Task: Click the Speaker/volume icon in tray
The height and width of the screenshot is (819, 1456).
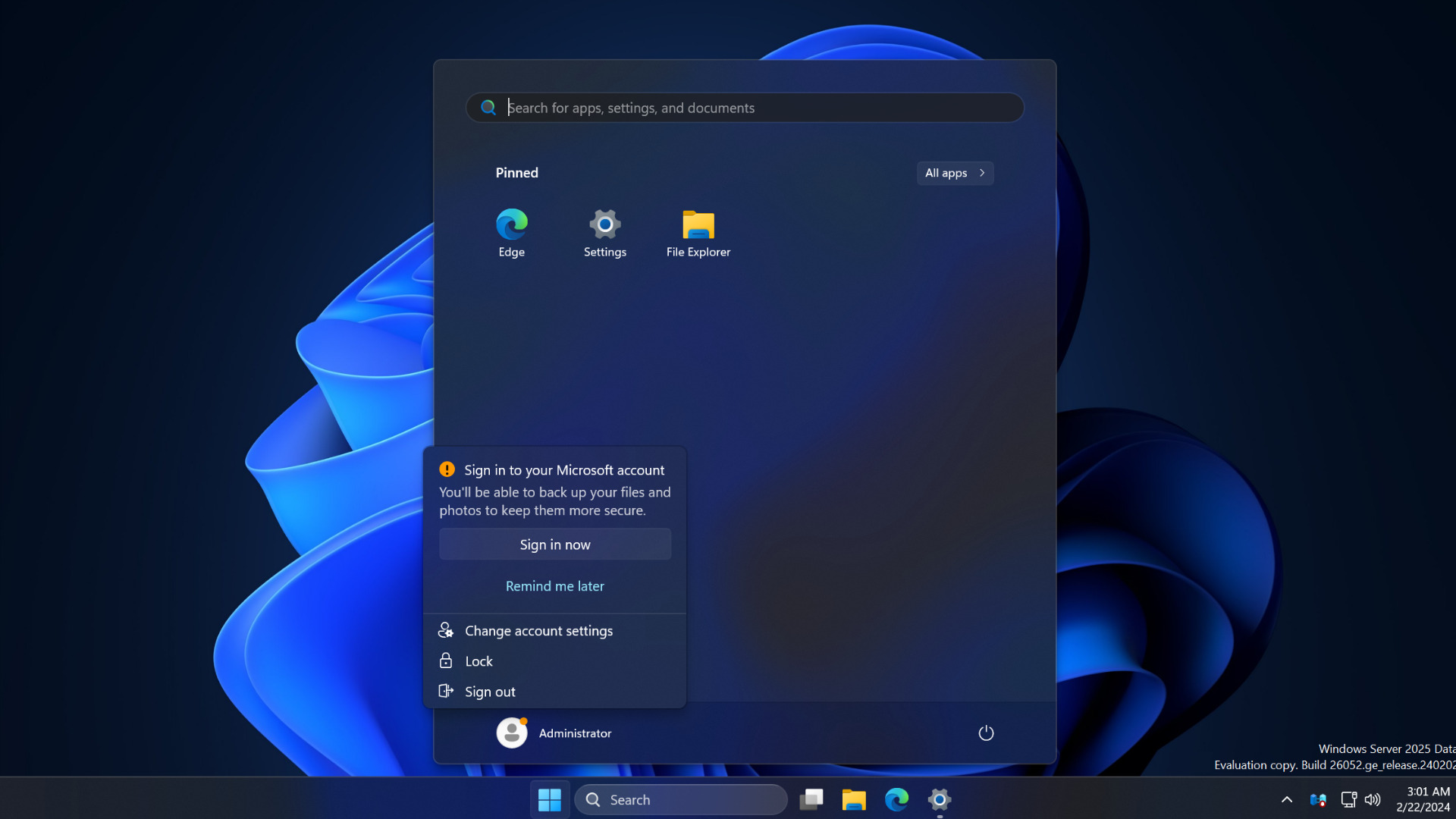Action: pos(1371,799)
